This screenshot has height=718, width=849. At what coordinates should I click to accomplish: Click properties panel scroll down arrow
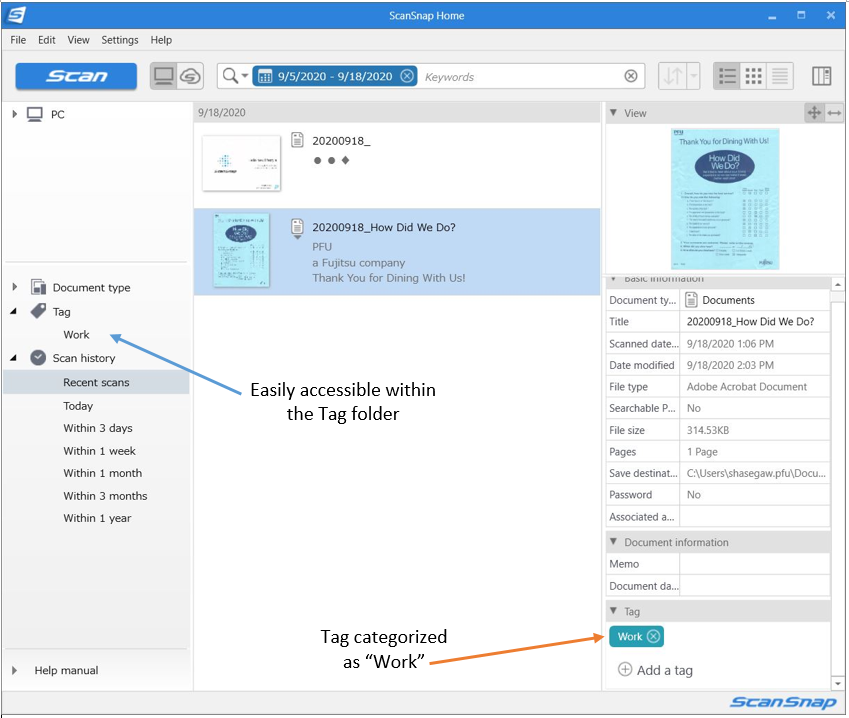(838, 683)
